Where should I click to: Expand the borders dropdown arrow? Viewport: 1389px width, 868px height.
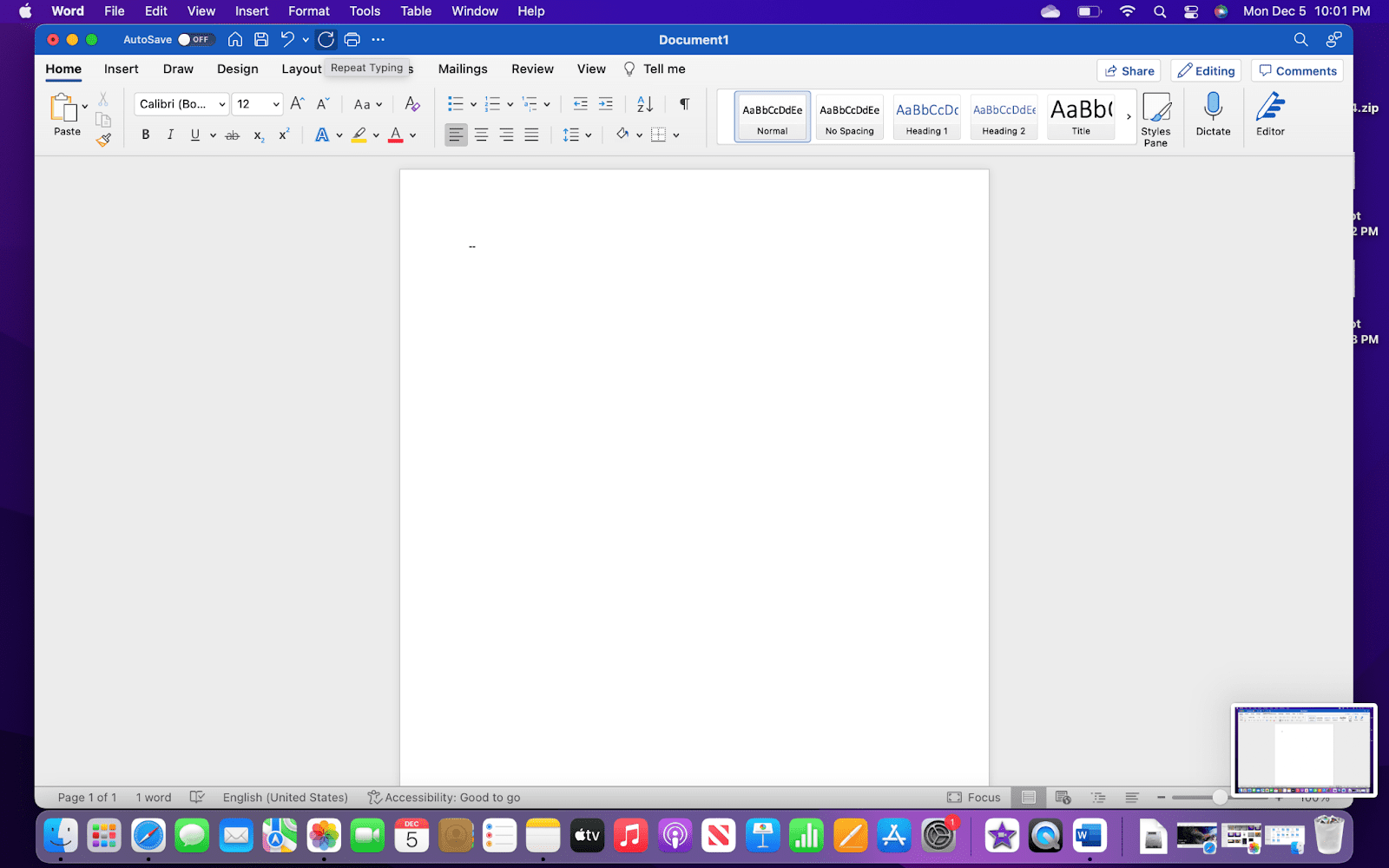point(675,135)
